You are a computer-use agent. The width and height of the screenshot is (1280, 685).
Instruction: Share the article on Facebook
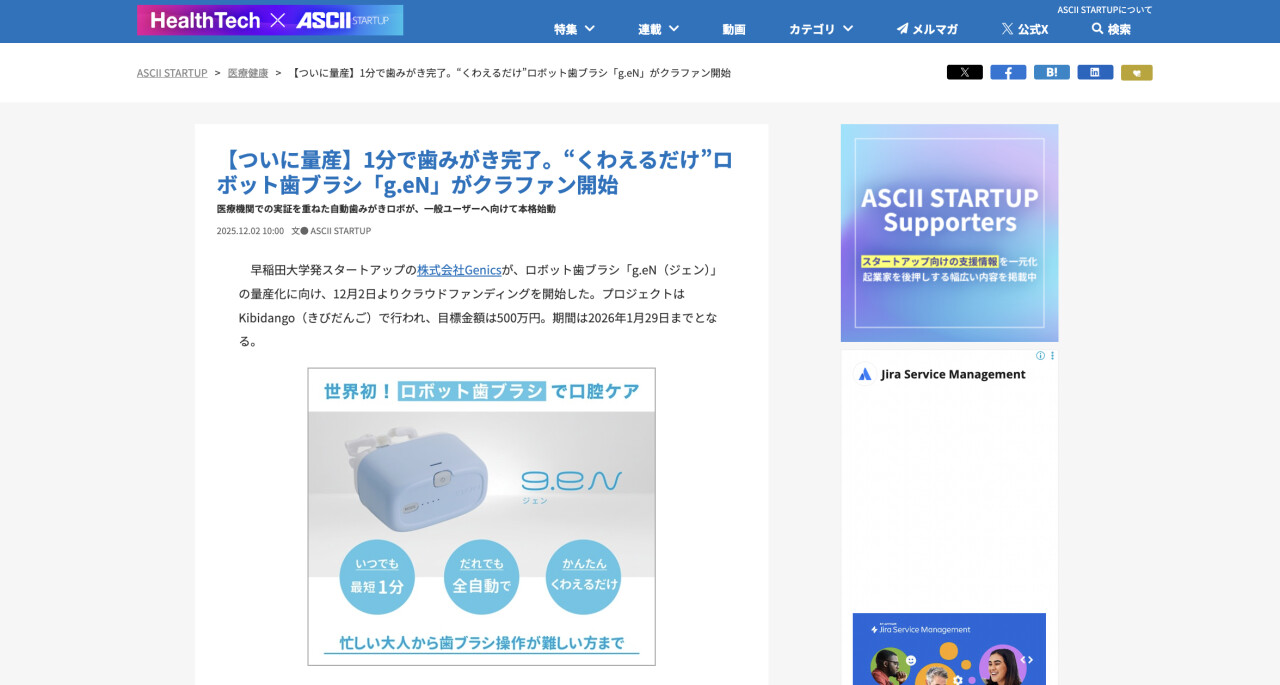(x=1008, y=72)
